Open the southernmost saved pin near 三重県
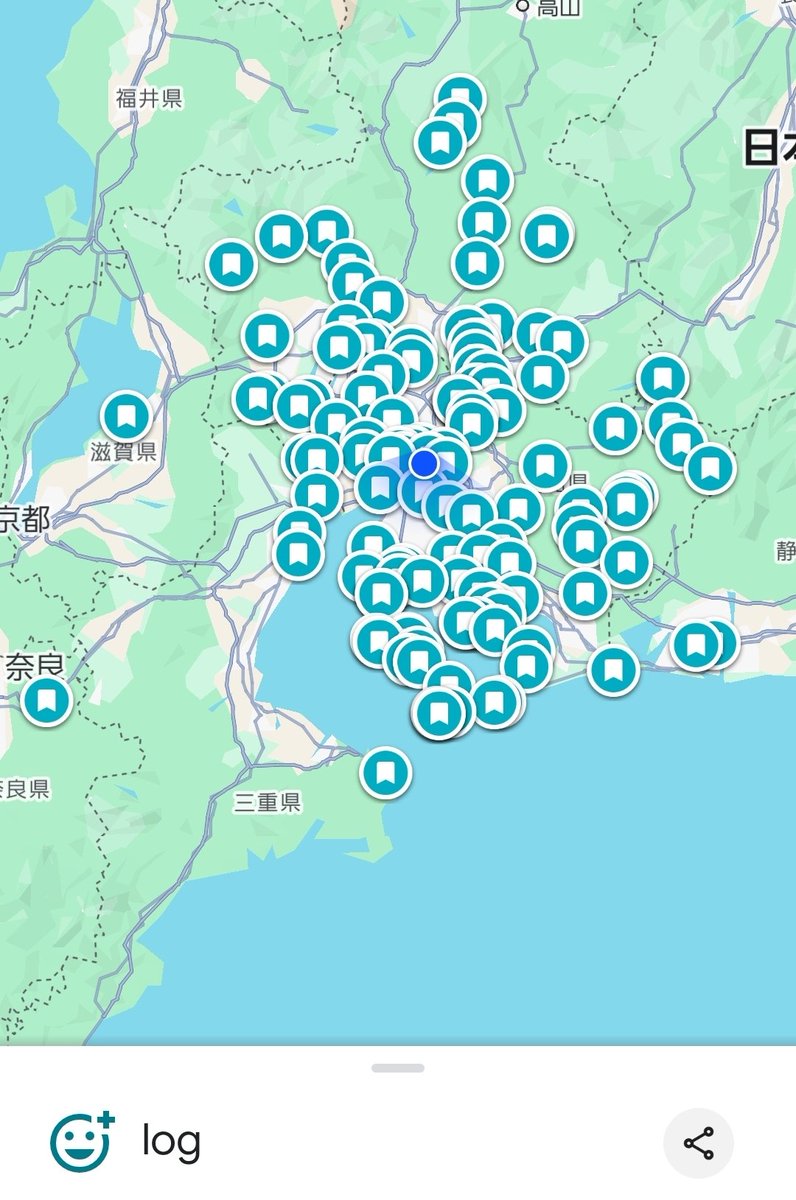Screen dimensions: 796x1200 pyautogui.click(x=385, y=772)
